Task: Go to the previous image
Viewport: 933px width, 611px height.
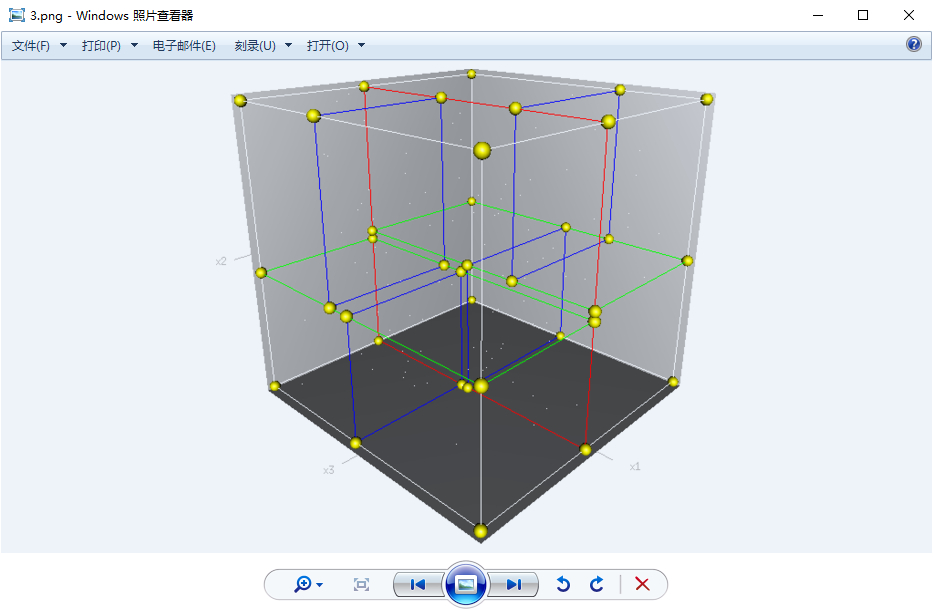Action: [x=418, y=584]
